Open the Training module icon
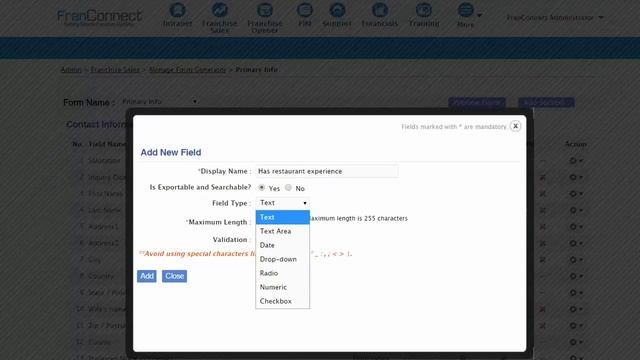The width and height of the screenshot is (640, 360). pos(424,10)
